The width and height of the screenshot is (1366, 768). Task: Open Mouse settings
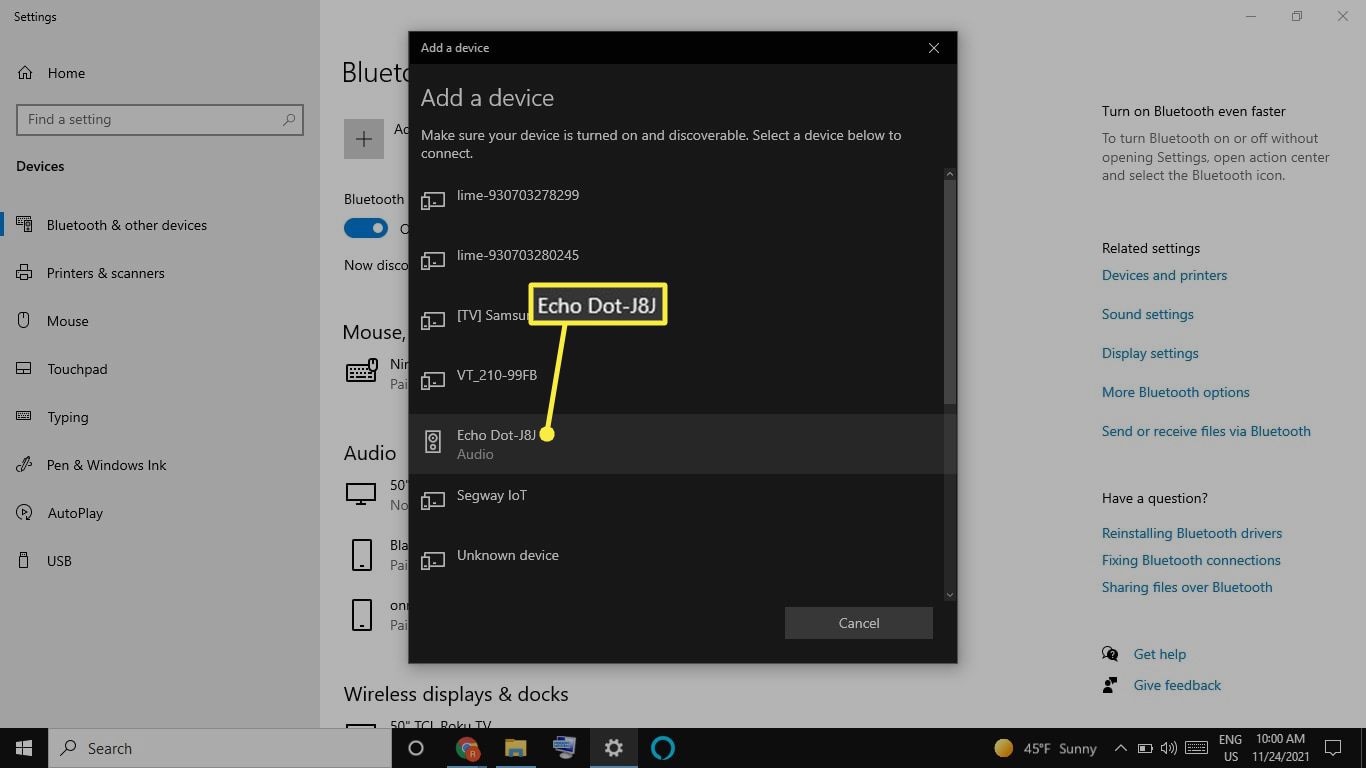(x=160, y=321)
